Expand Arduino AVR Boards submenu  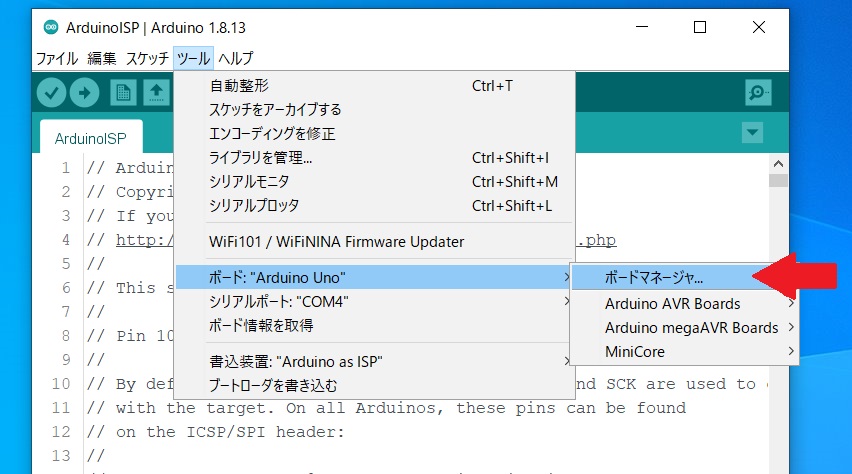point(684,303)
